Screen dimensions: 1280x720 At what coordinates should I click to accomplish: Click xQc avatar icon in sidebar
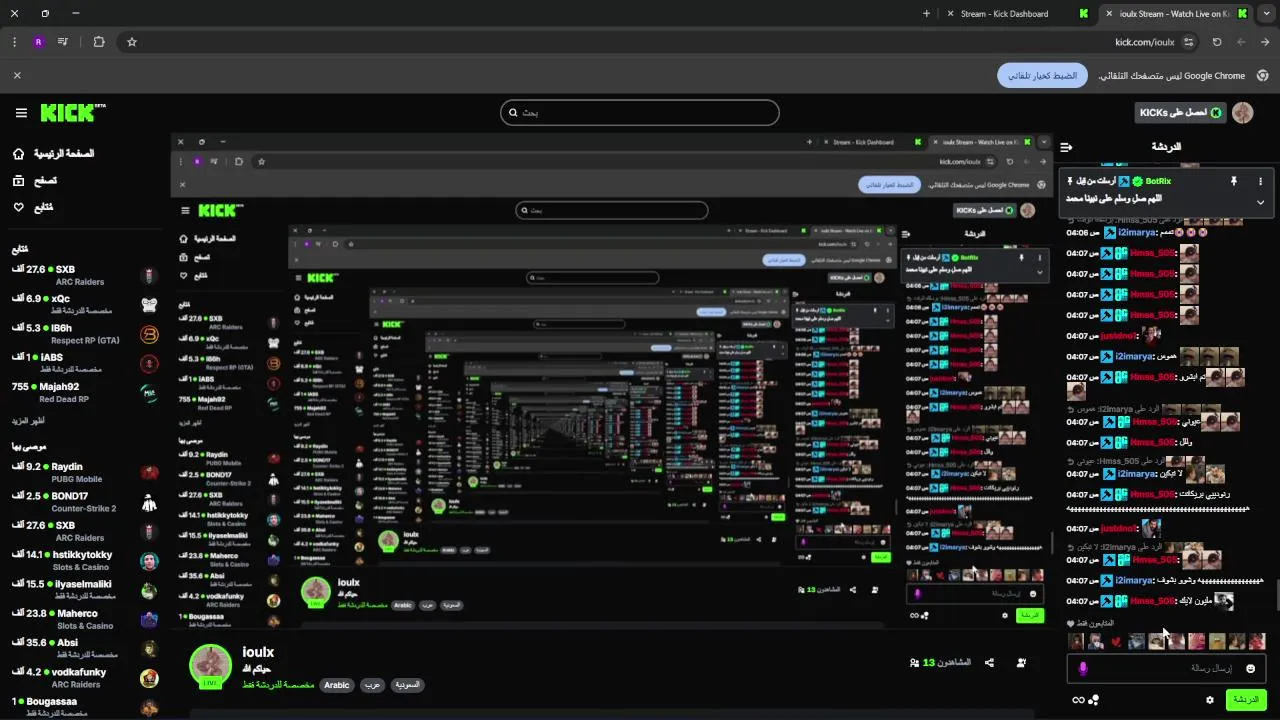149,305
